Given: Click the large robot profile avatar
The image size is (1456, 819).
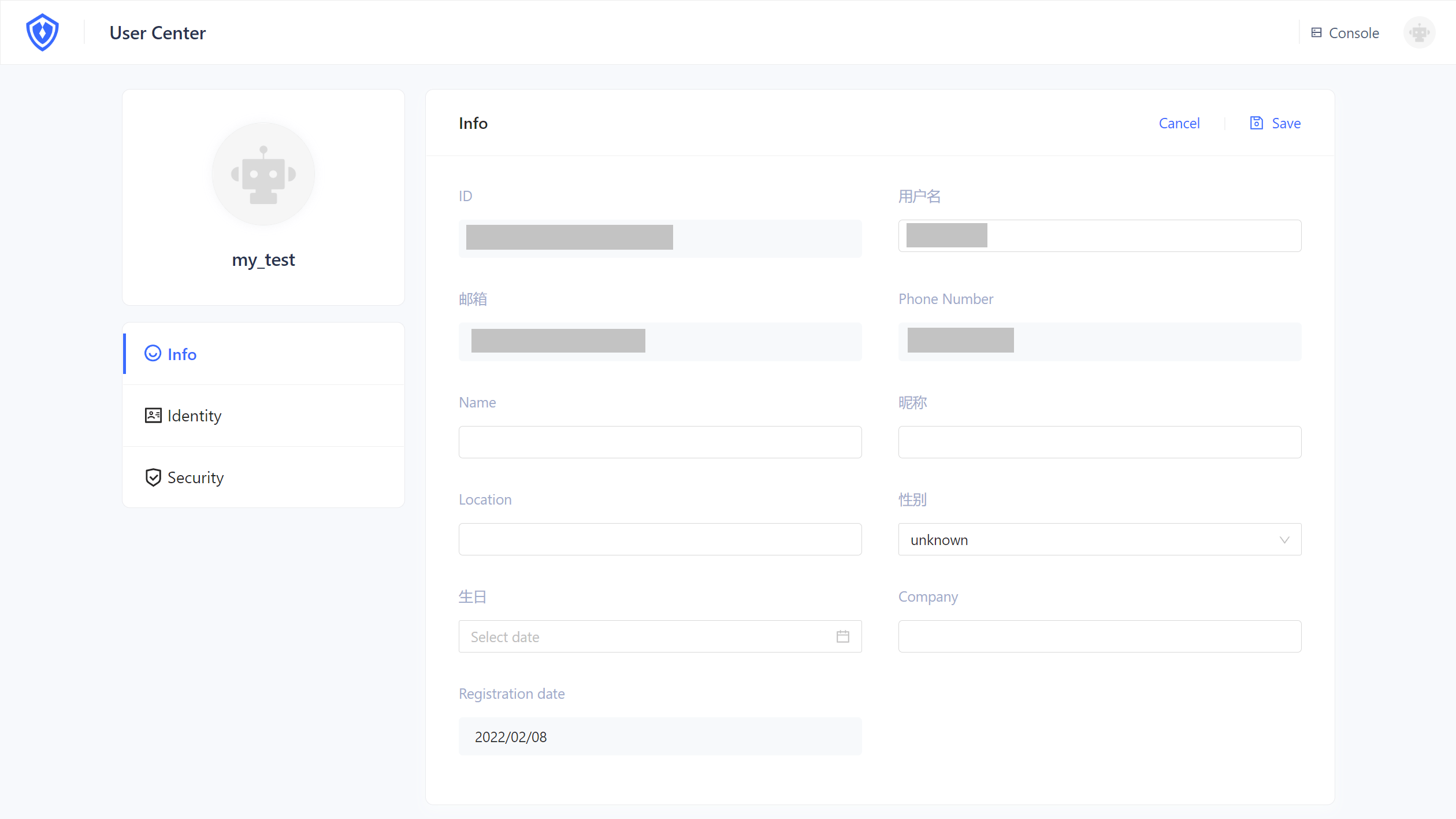Looking at the screenshot, I should [263, 174].
